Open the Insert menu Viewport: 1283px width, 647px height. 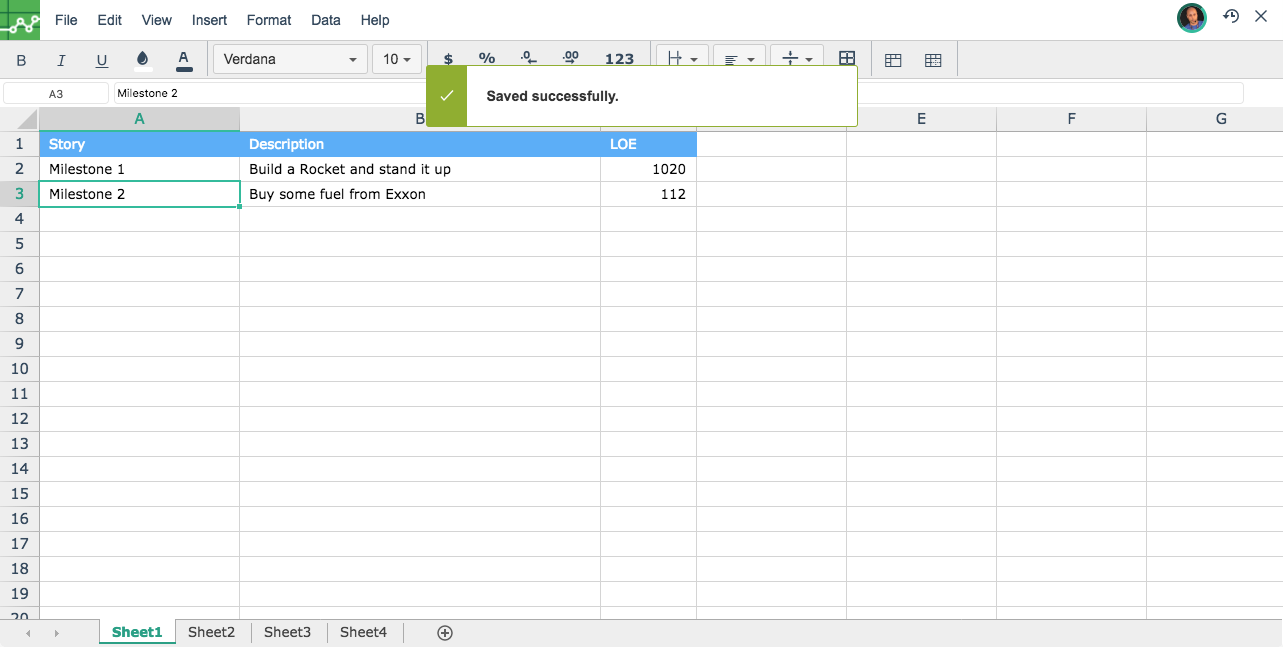[x=209, y=20]
